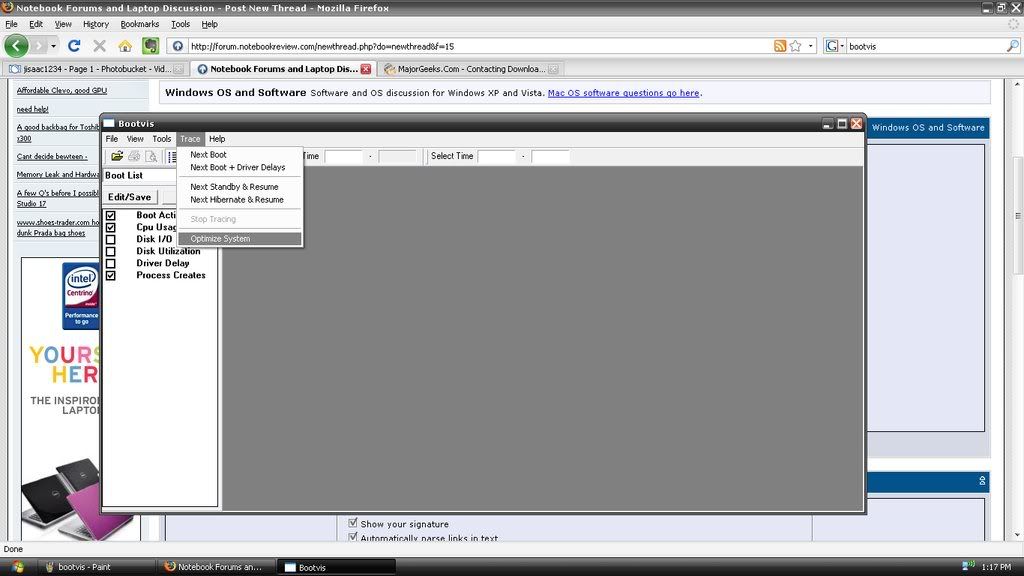Click the Intel Centrino ad image
This screenshot has height=576, width=1024.
tap(80, 296)
